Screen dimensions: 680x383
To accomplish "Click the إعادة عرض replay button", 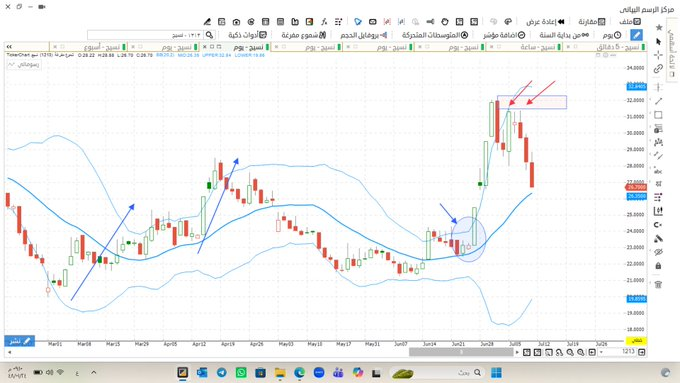I will tap(546, 22).
